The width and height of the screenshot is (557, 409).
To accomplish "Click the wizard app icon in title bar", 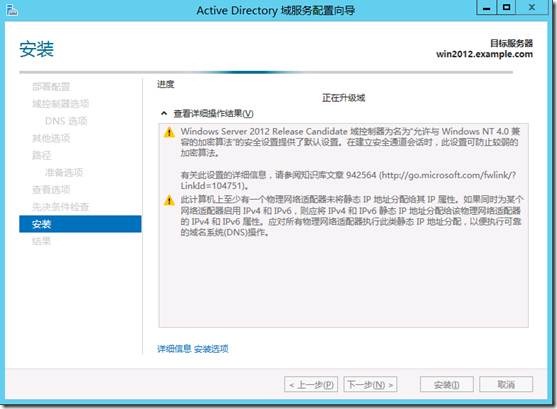I will (x=12, y=10).
